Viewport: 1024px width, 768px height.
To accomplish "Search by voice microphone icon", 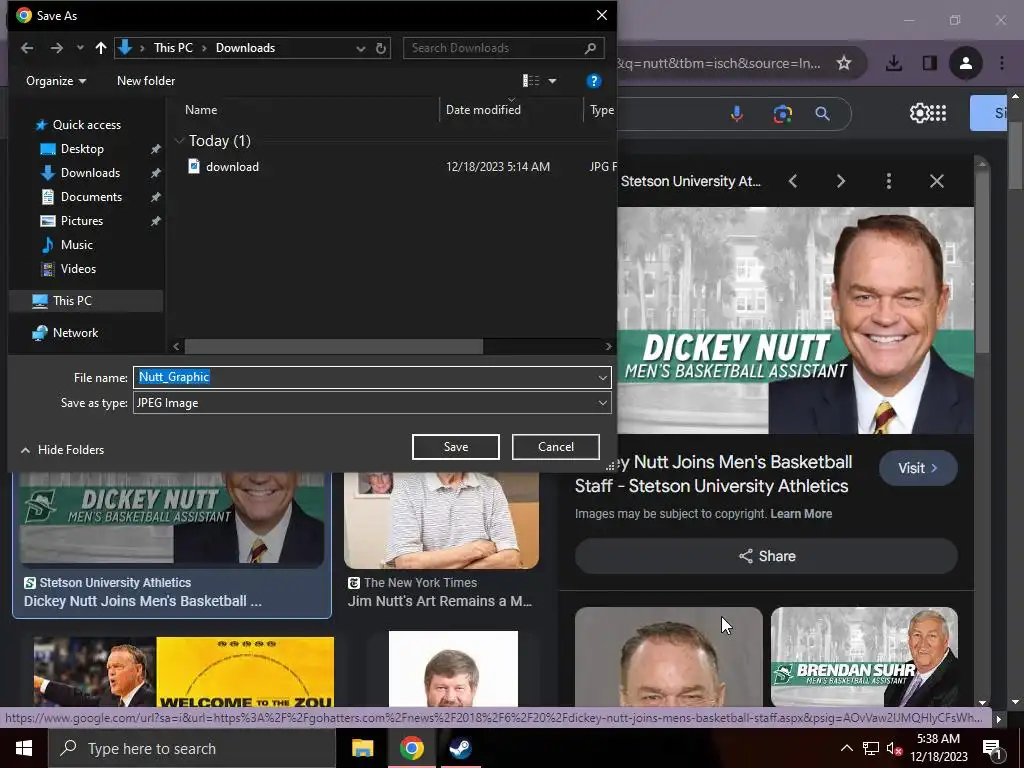I will click(737, 114).
